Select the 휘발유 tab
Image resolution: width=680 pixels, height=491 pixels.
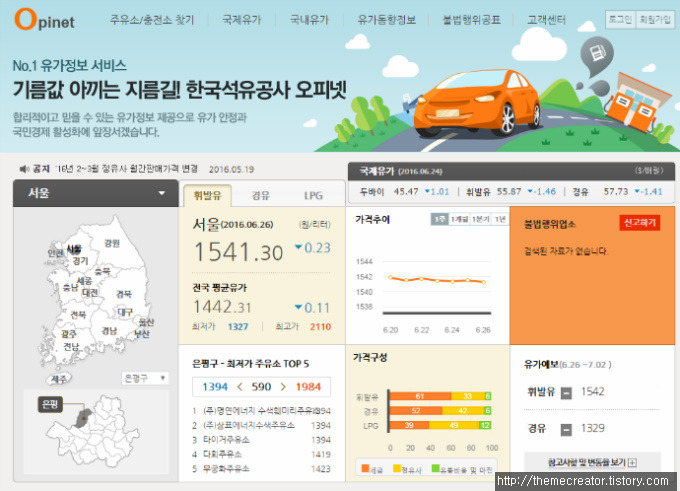point(207,196)
